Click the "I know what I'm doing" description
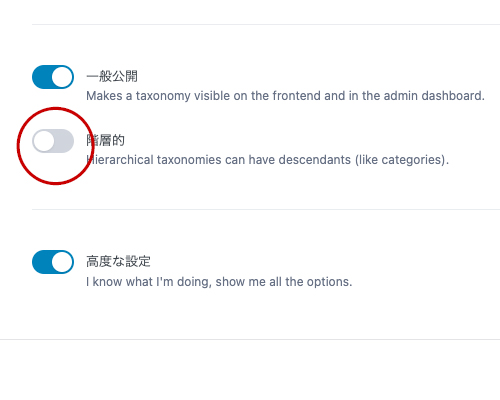The image size is (500, 400). click(219, 282)
